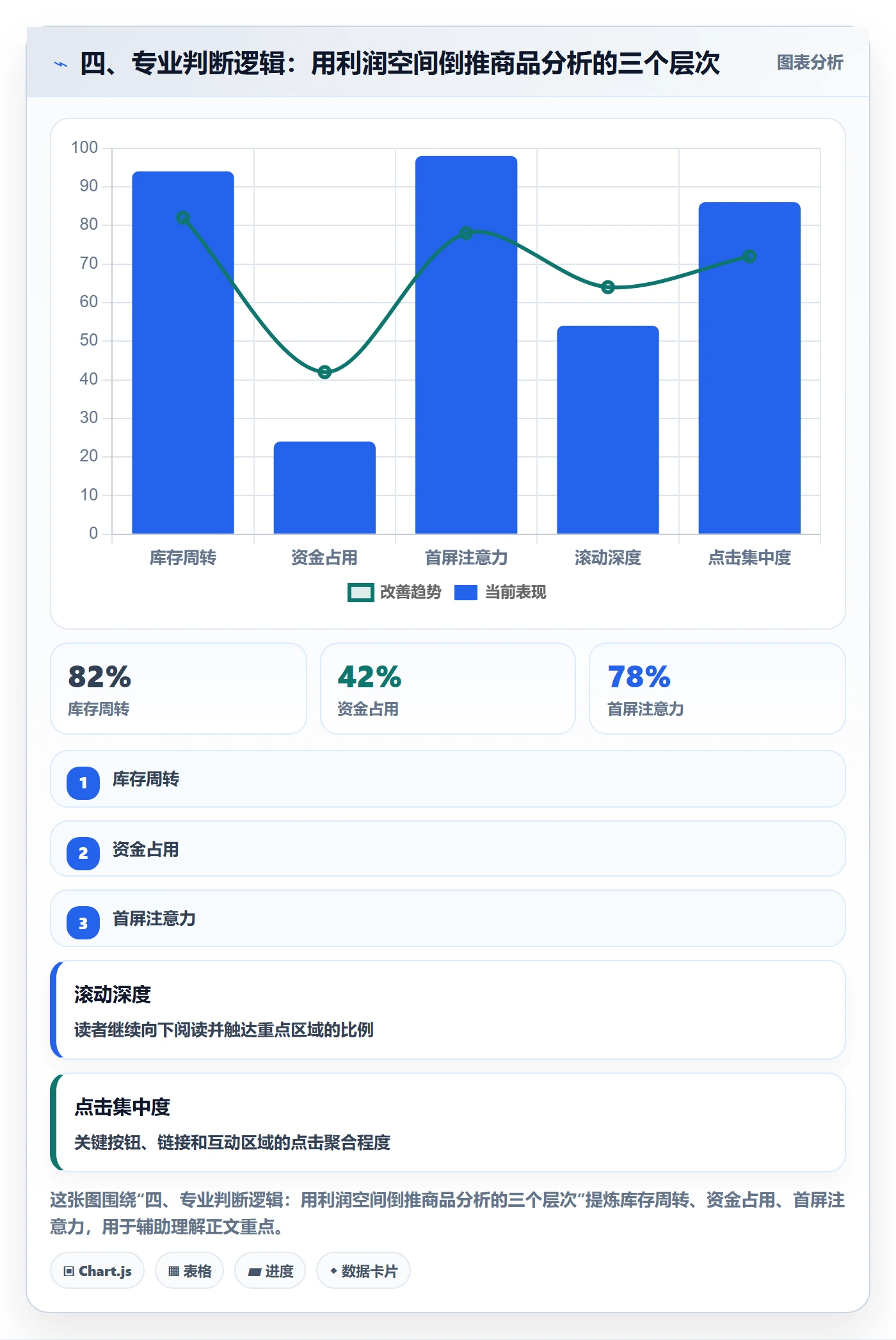This screenshot has width=896, height=1340.
Task: Click the trend line point on 首屏注意力 bar
Action: point(466,233)
